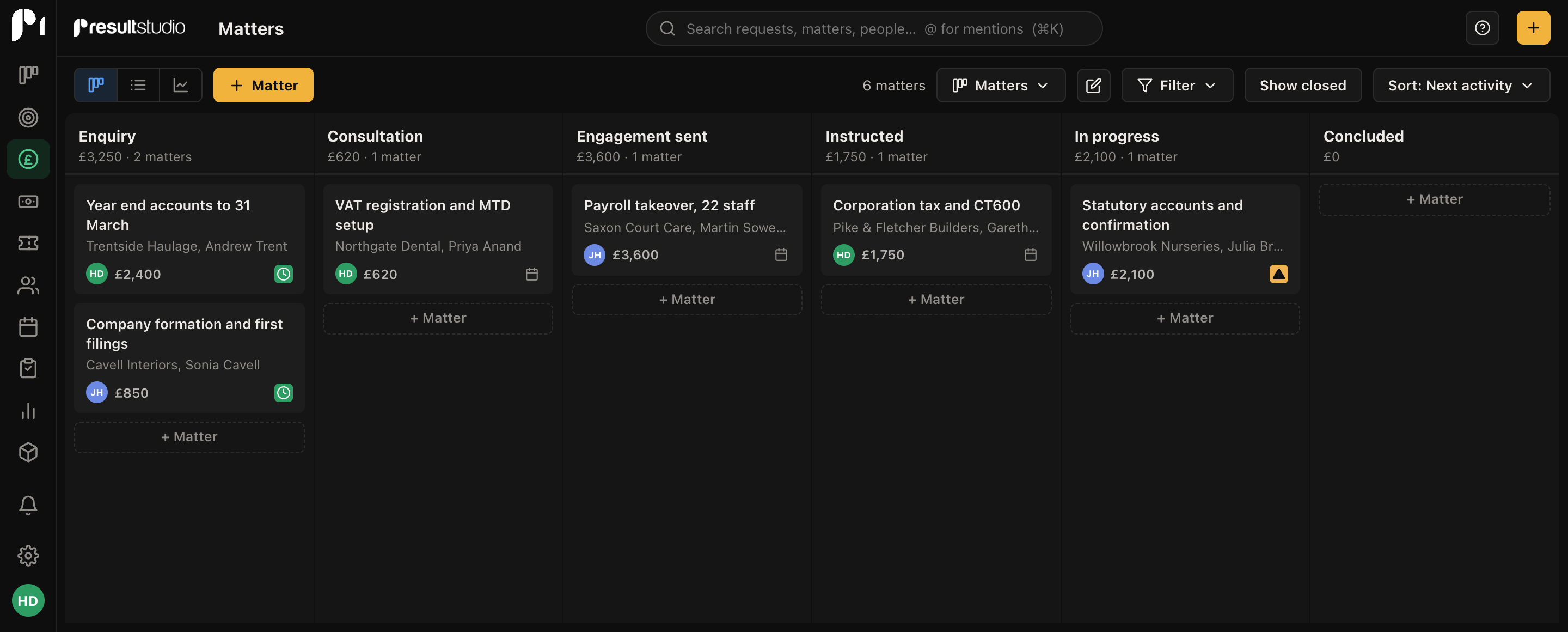Open the calendar icon in sidebar
Screen dimensions: 1568x632
(x=28, y=327)
